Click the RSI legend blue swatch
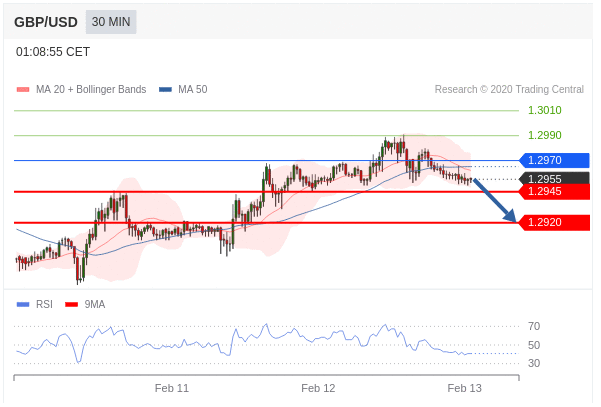601x407 pixels. tap(23, 305)
